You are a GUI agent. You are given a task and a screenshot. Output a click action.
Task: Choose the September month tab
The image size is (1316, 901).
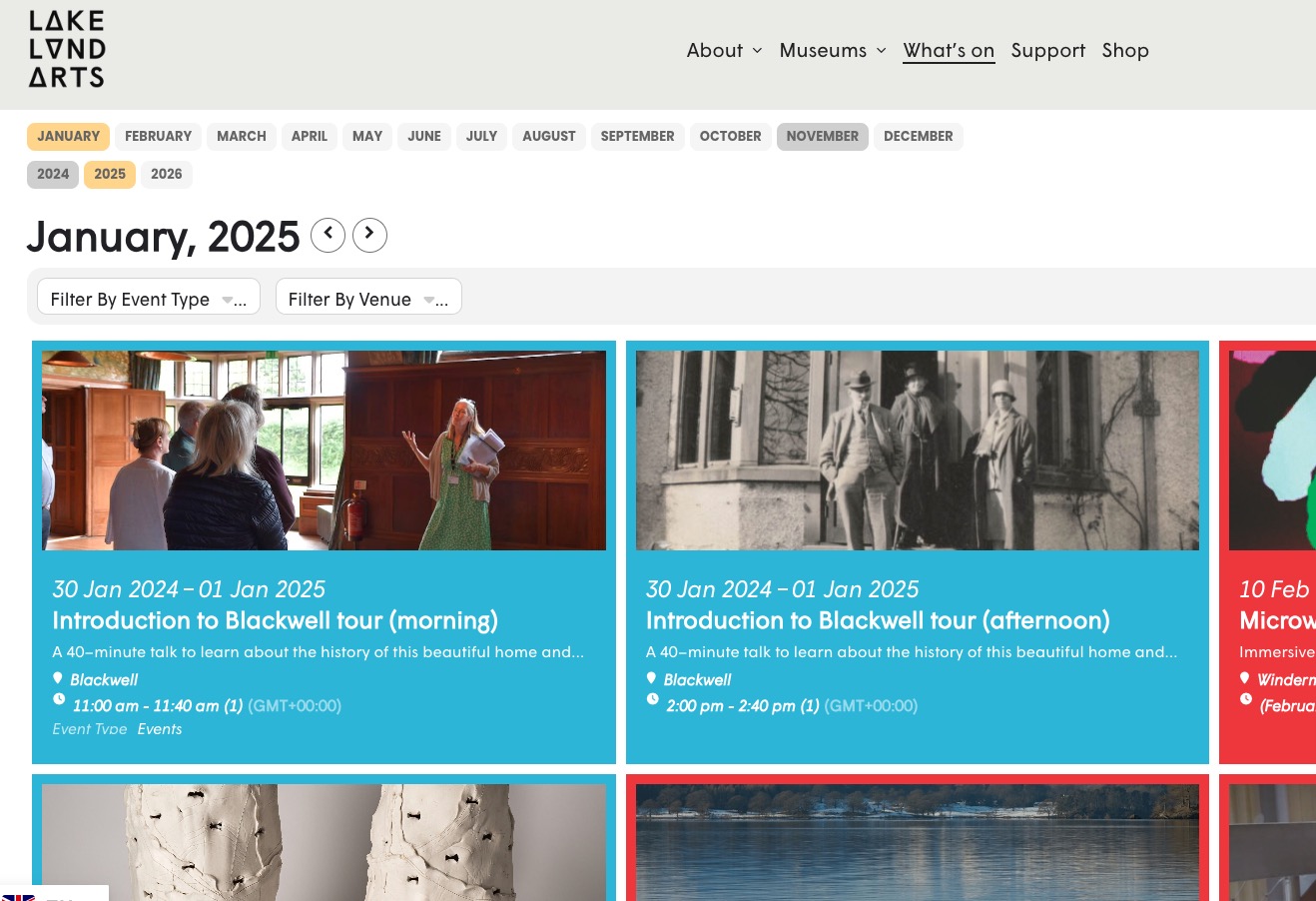coord(638,137)
